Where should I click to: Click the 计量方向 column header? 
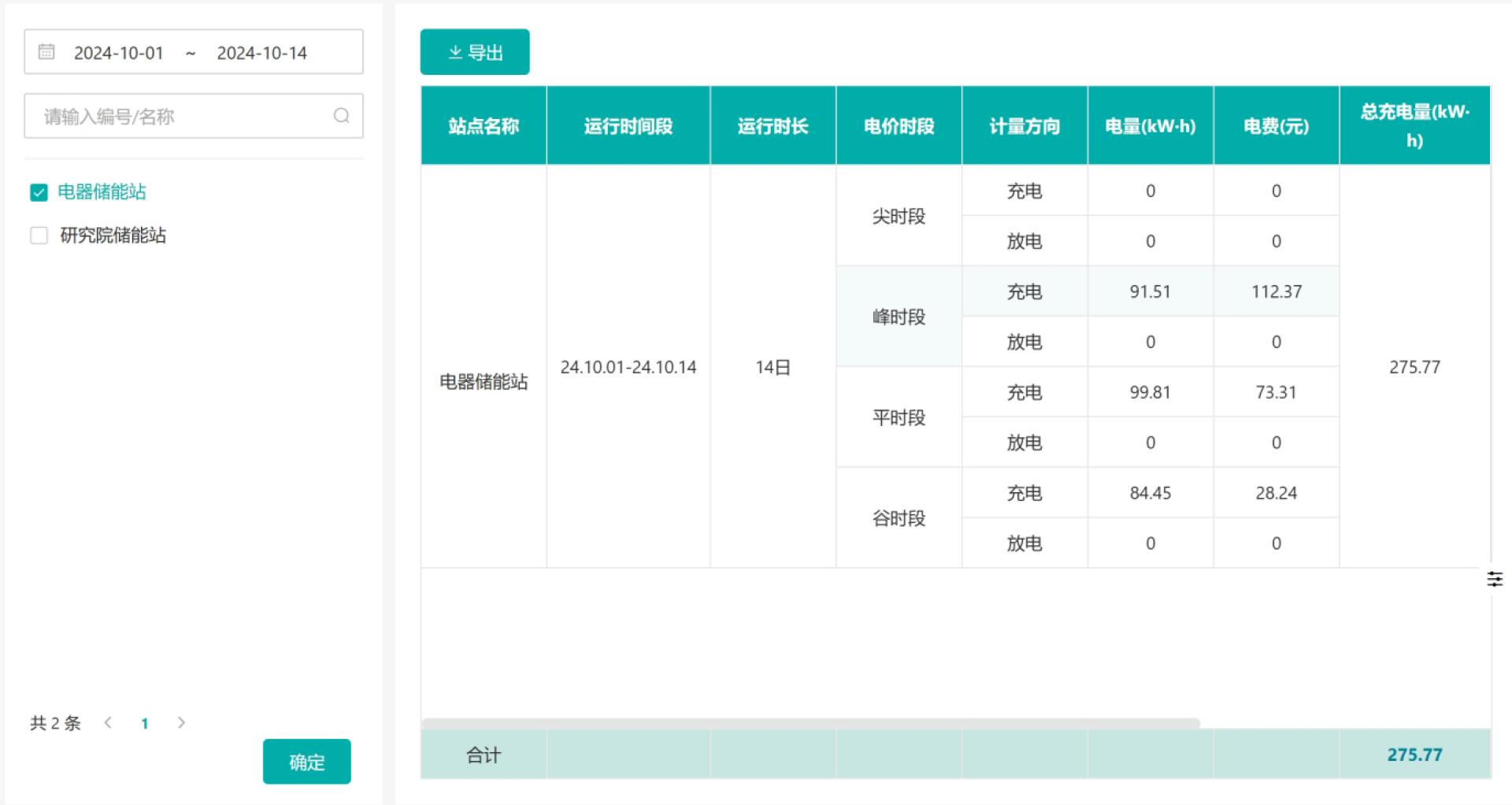pyautogui.click(x=1025, y=126)
